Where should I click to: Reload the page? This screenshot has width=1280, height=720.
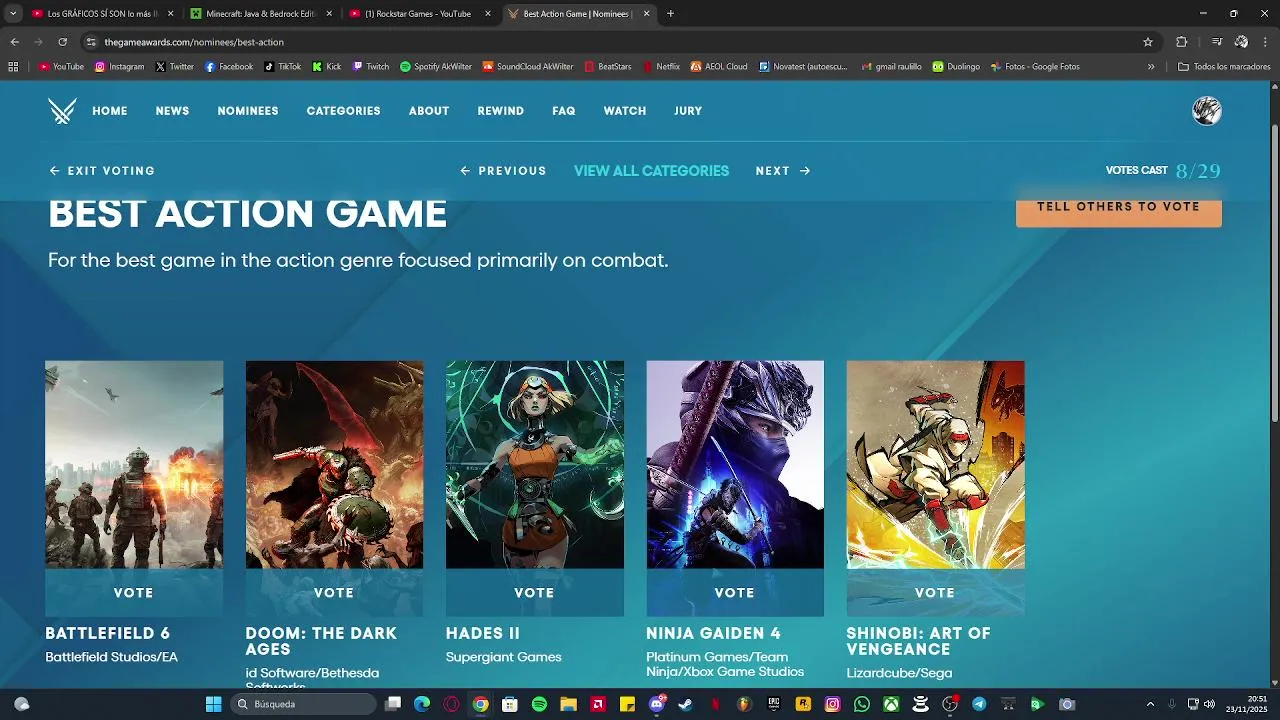(x=62, y=42)
